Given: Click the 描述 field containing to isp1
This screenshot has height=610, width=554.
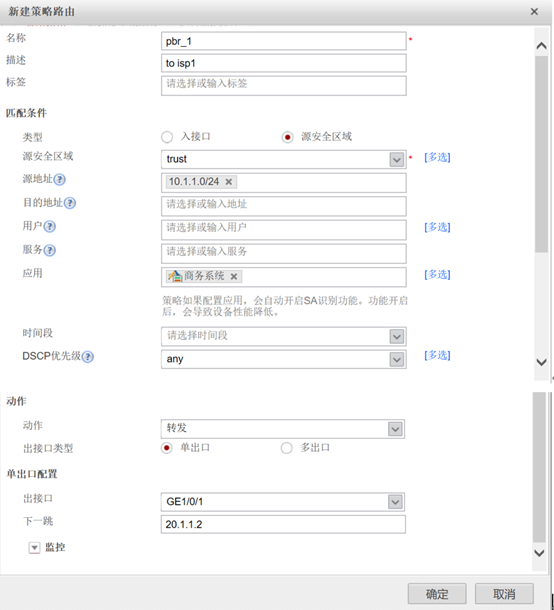Looking at the screenshot, I should [284, 63].
